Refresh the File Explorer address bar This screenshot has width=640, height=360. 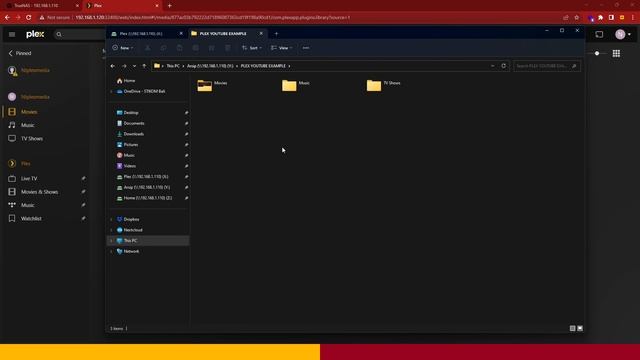[503, 66]
